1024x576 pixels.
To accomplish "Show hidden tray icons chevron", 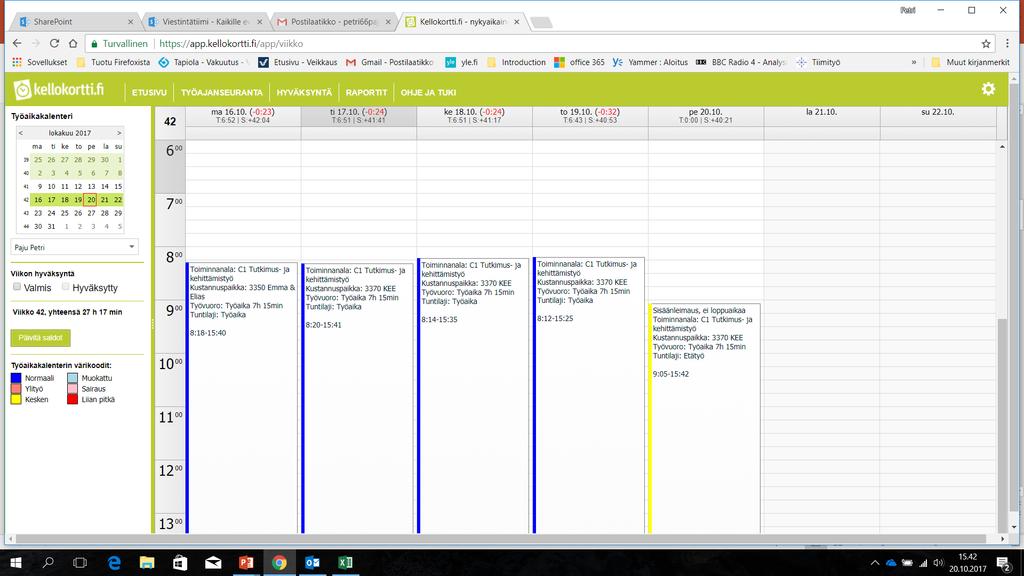I will 875,562.
